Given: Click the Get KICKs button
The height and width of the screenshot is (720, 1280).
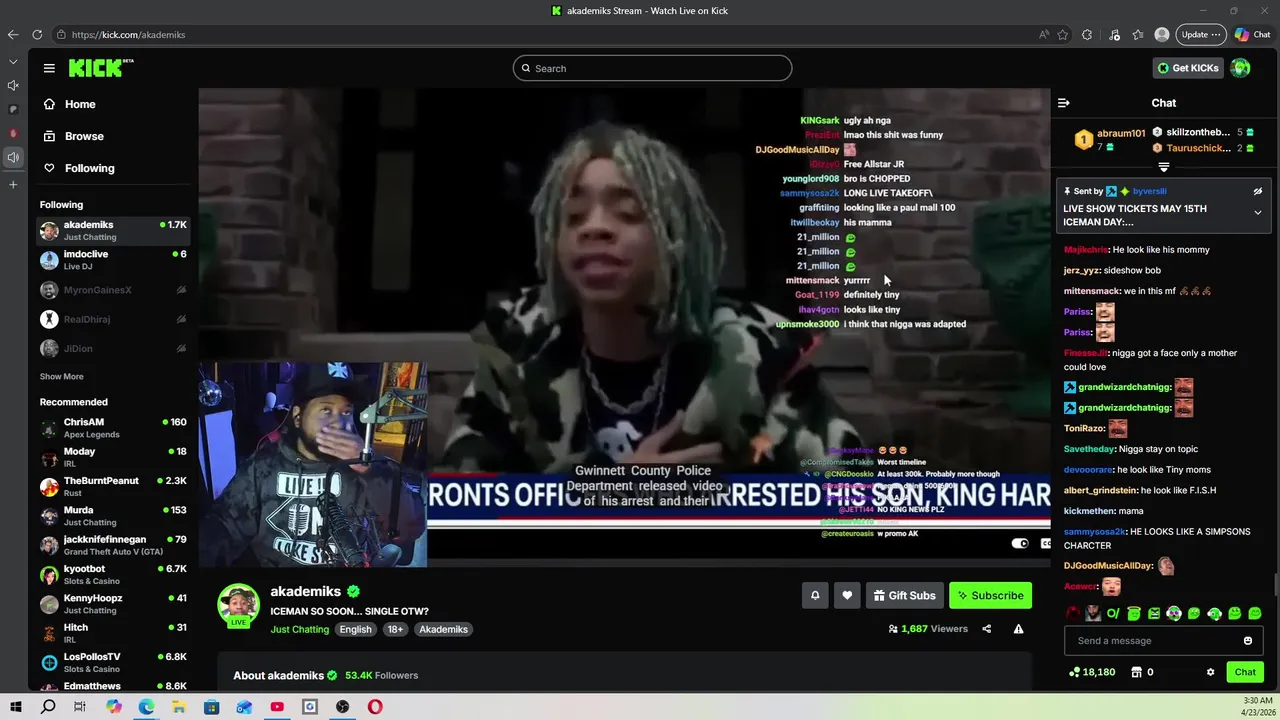Looking at the screenshot, I should (x=1188, y=68).
